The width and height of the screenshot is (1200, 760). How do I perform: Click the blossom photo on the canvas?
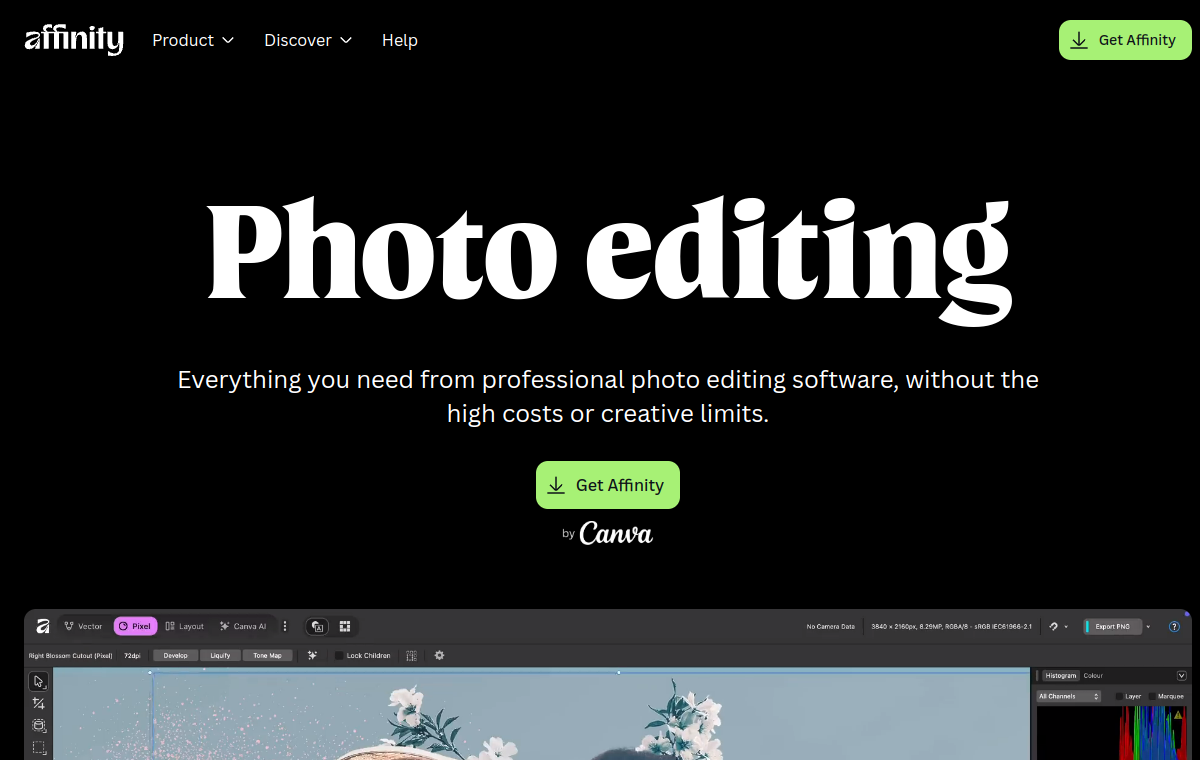click(541, 714)
